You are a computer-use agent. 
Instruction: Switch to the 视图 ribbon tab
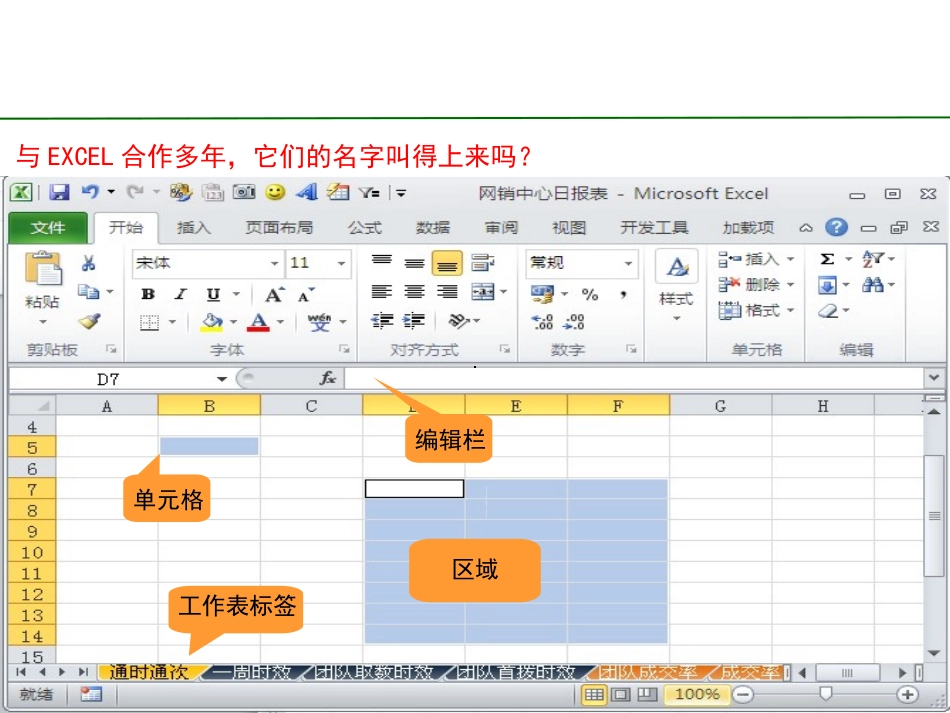point(569,228)
